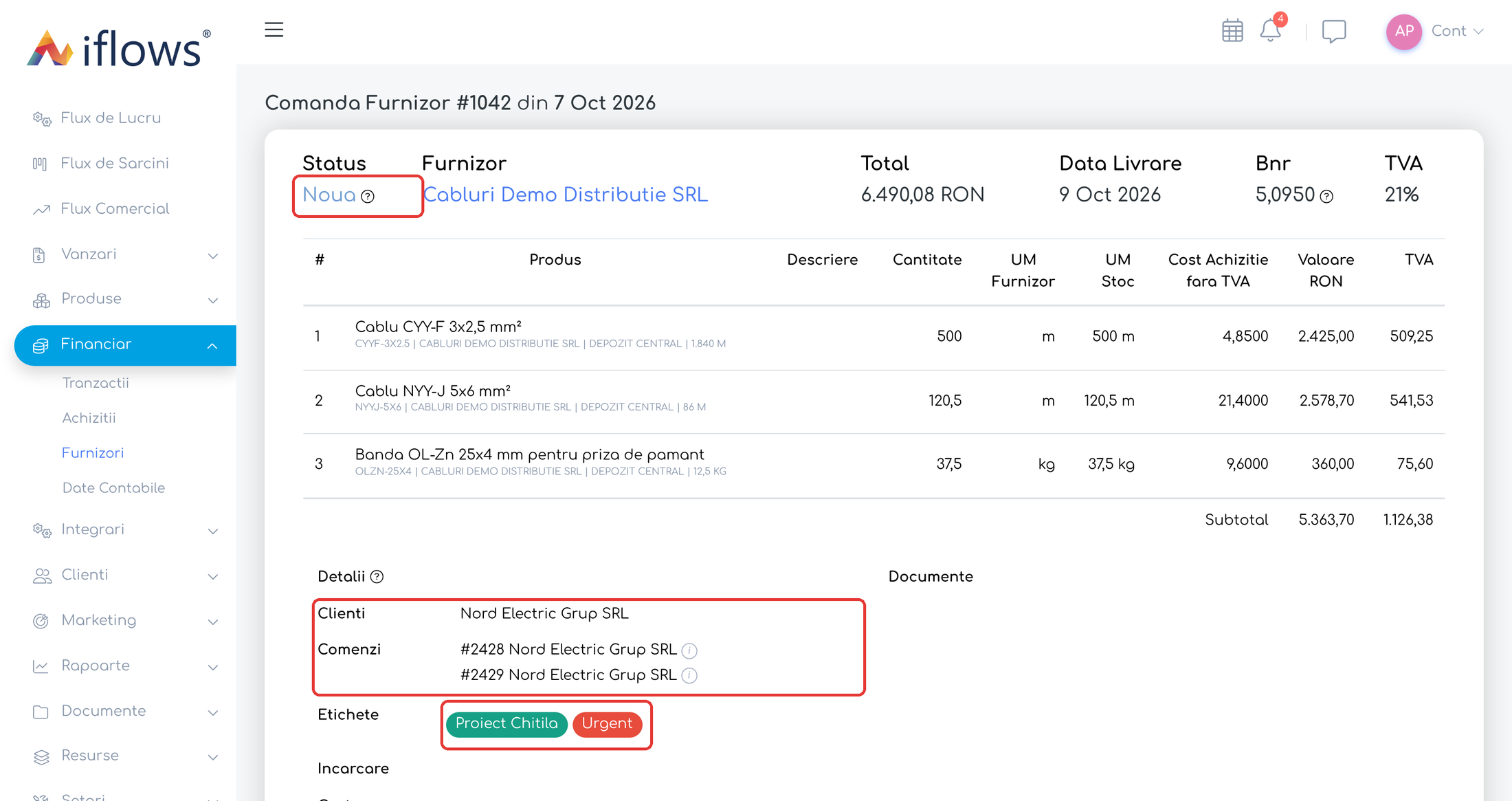The height and width of the screenshot is (801, 1512).
Task: Open the calendar icon in header
Action: click(1232, 31)
